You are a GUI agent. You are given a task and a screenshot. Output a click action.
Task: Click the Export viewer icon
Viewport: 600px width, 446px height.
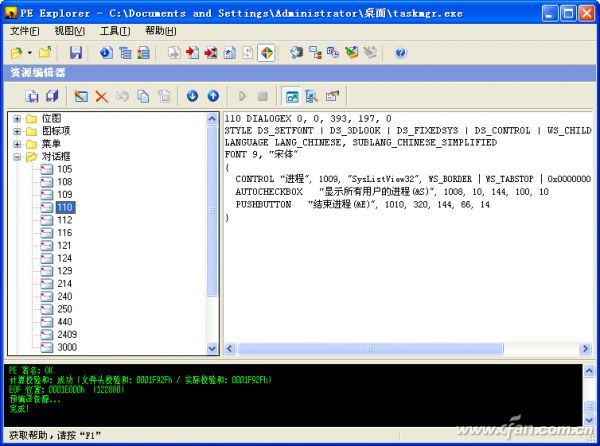174,52
